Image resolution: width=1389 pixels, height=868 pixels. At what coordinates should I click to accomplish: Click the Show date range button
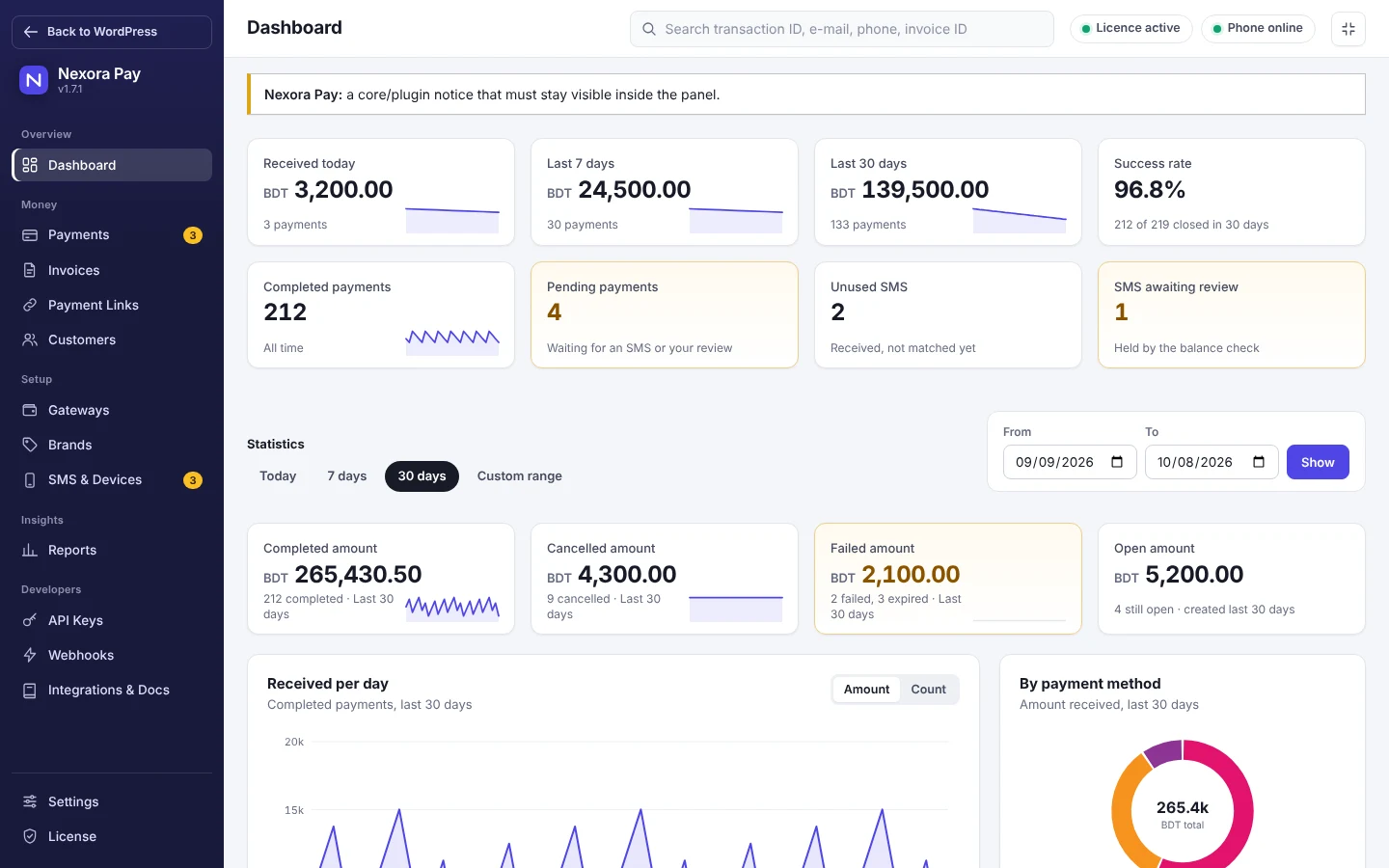1318,462
